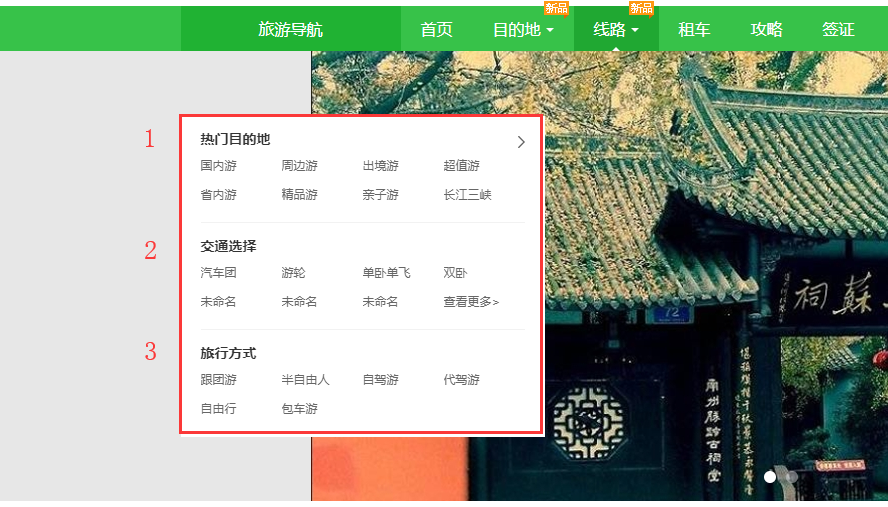Select the active white carousel dot
This screenshot has width=888, height=507.
(x=770, y=477)
